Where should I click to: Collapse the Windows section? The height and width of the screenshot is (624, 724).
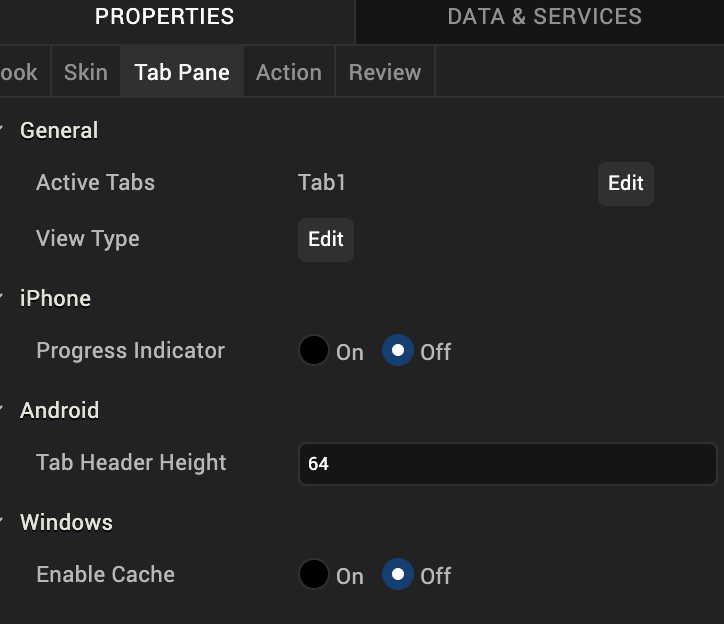(x=4, y=522)
